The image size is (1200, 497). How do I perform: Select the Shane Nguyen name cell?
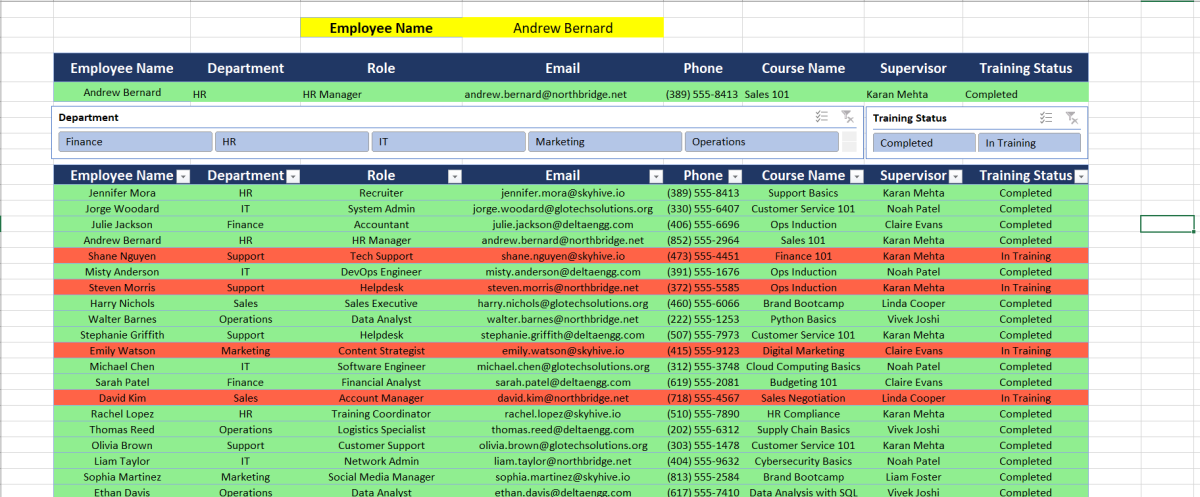tap(121, 256)
